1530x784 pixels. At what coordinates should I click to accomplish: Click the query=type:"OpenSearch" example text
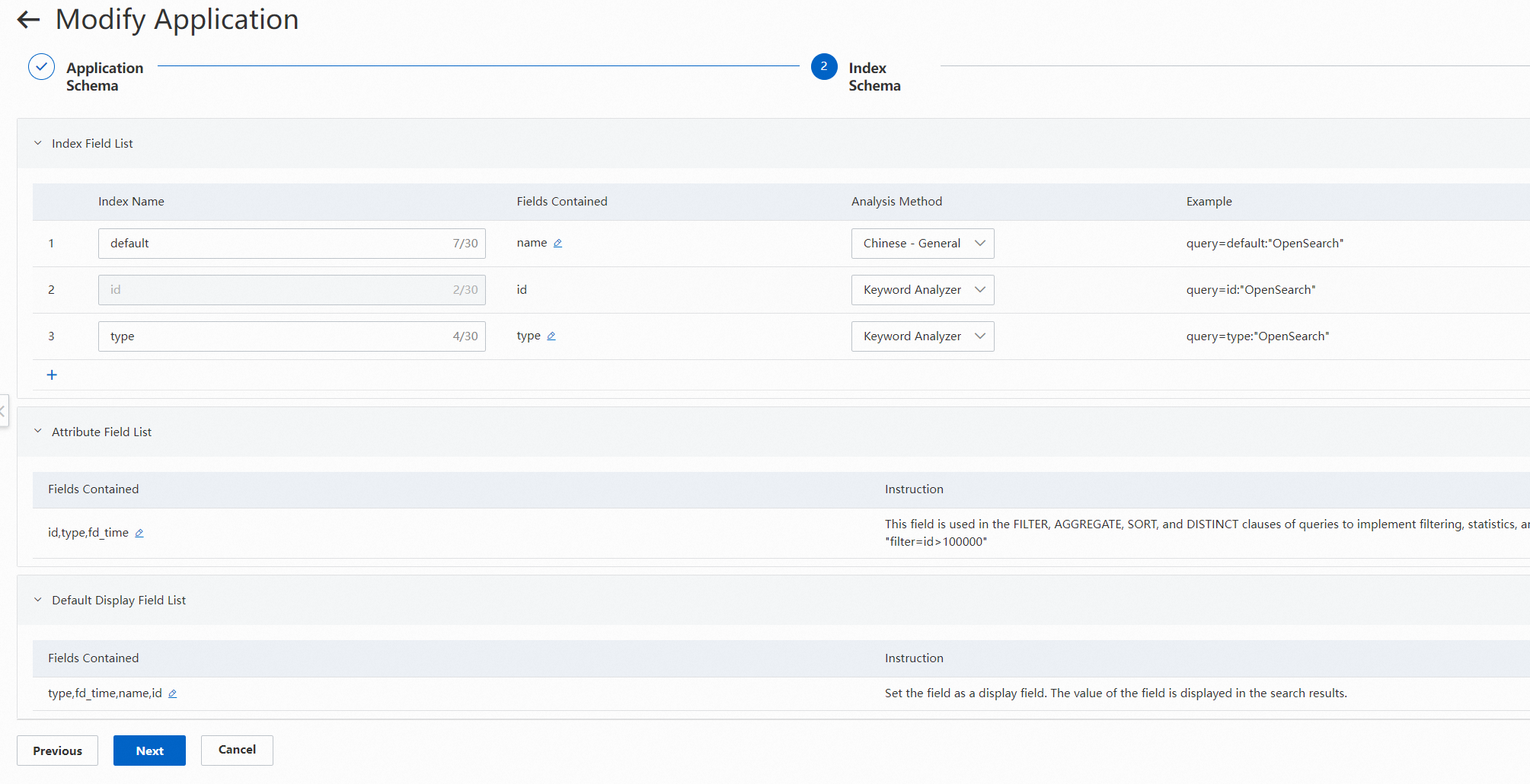(1257, 336)
